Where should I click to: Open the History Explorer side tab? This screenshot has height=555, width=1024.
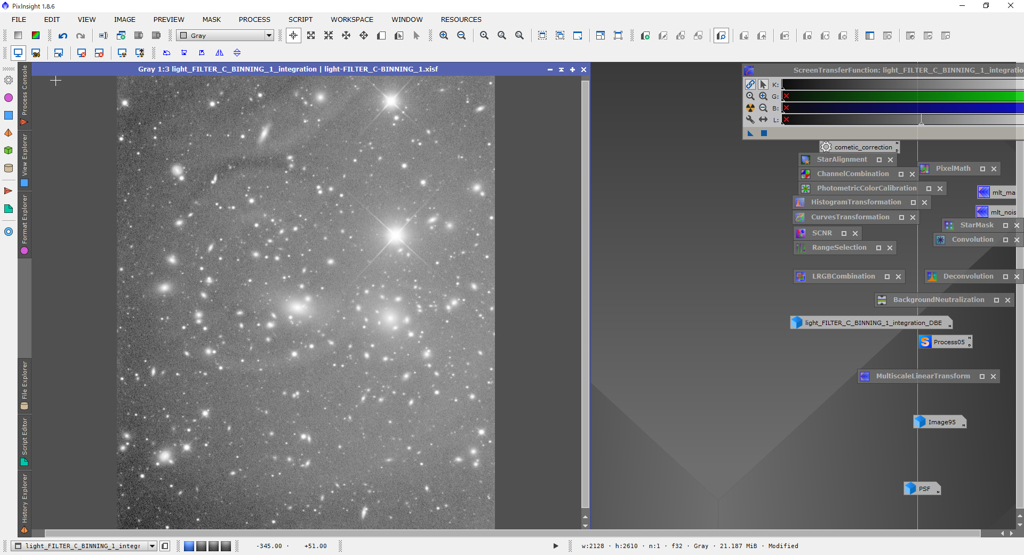24,503
